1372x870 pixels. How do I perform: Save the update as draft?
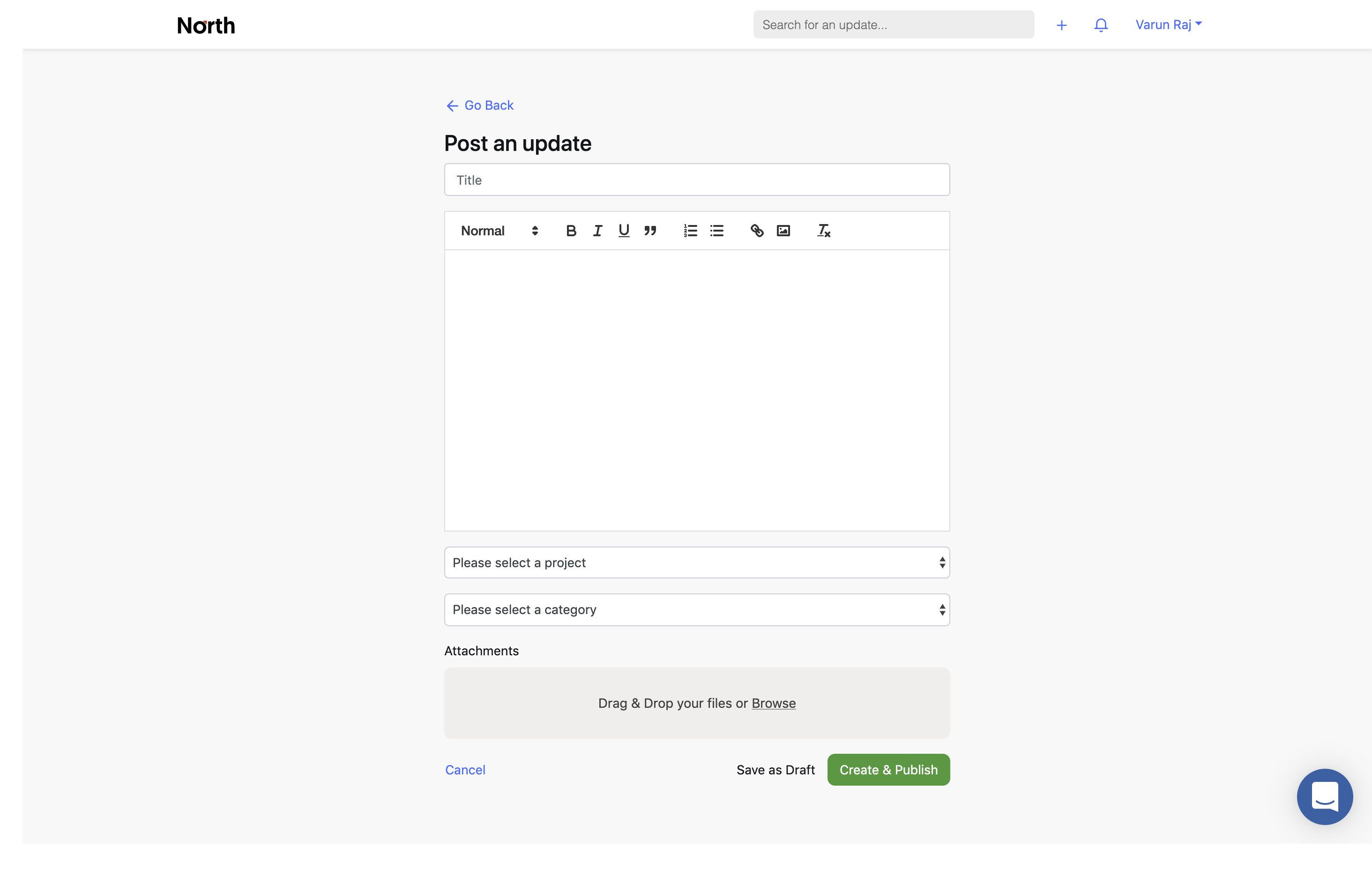tap(775, 770)
